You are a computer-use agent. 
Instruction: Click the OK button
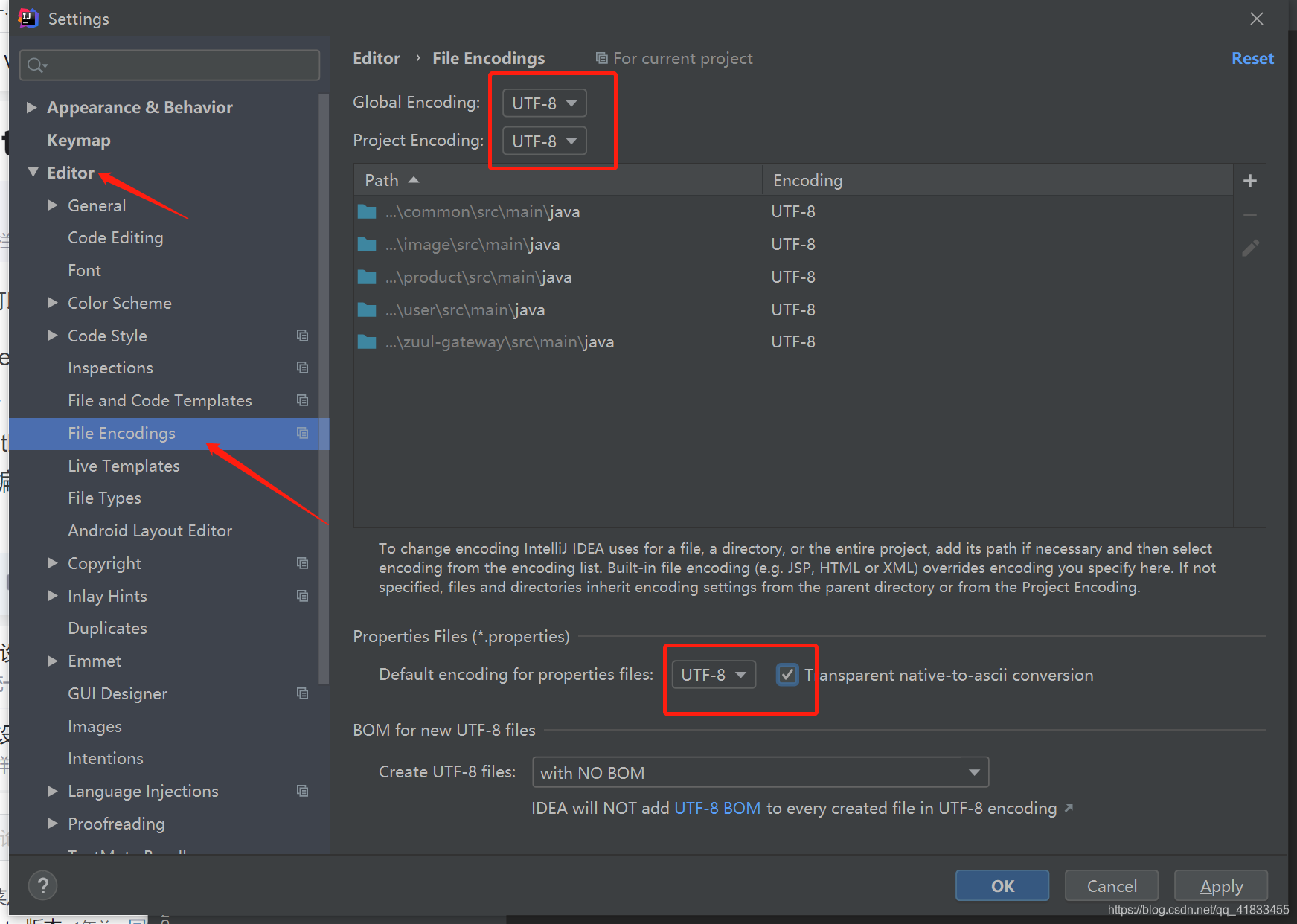1002,885
